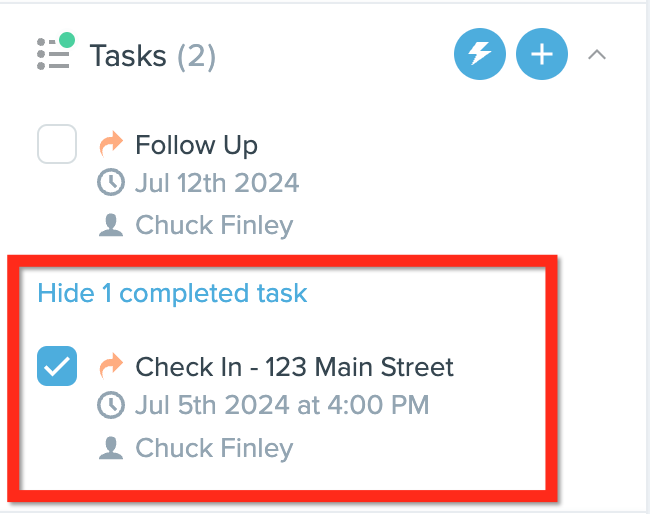Open Check In - 123 Main Street task
650x514 pixels.
[294, 367]
